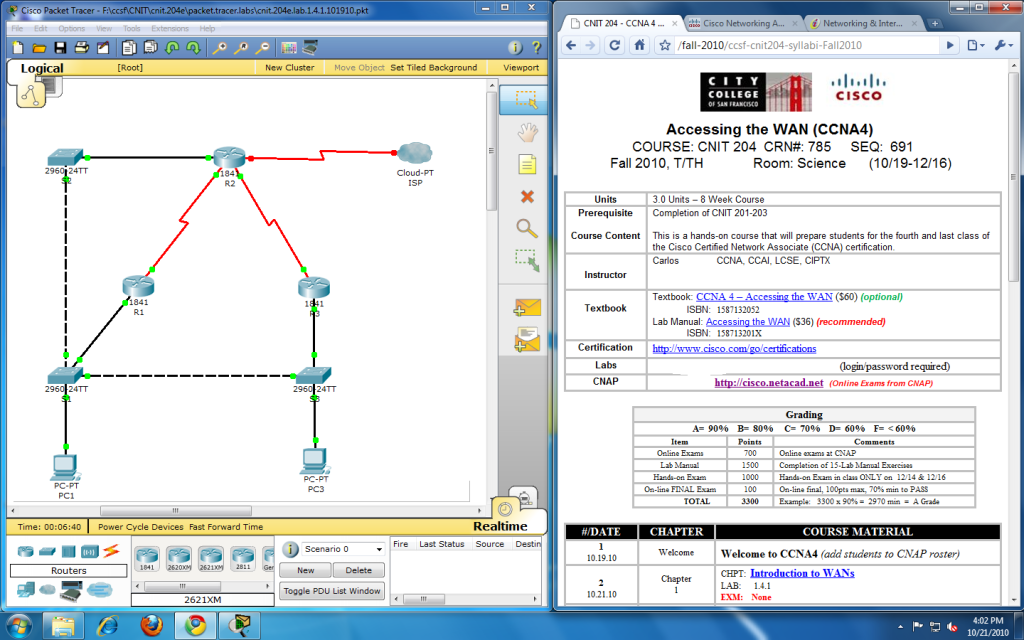This screenshot has height=640, width=1024.
Task: Select the End Devices category
Action: pyautogui.click(x=25, y=590)
